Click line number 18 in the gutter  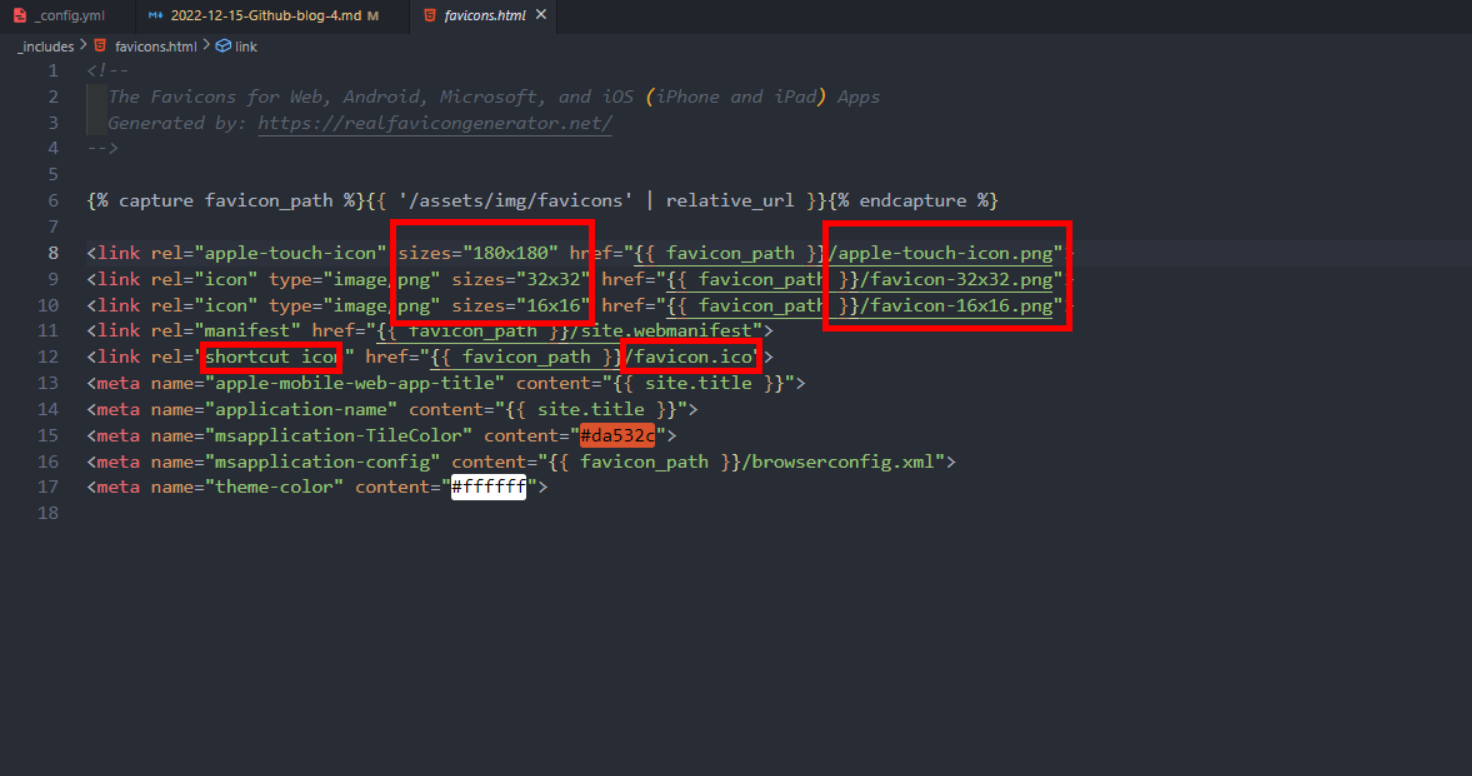pos(48,513)
